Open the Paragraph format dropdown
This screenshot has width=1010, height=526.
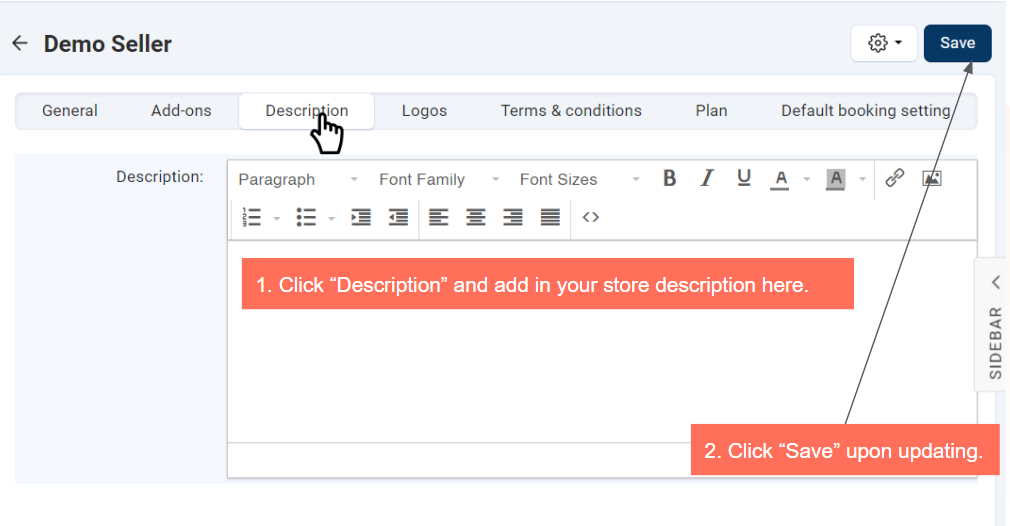[297, 179]
